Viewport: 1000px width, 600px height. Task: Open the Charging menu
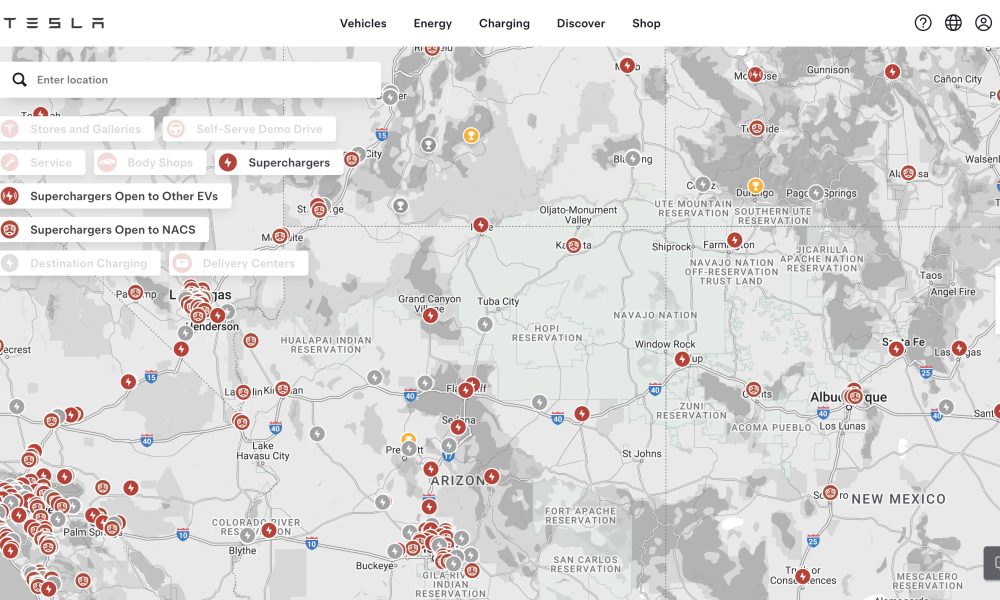click(504, 23)
